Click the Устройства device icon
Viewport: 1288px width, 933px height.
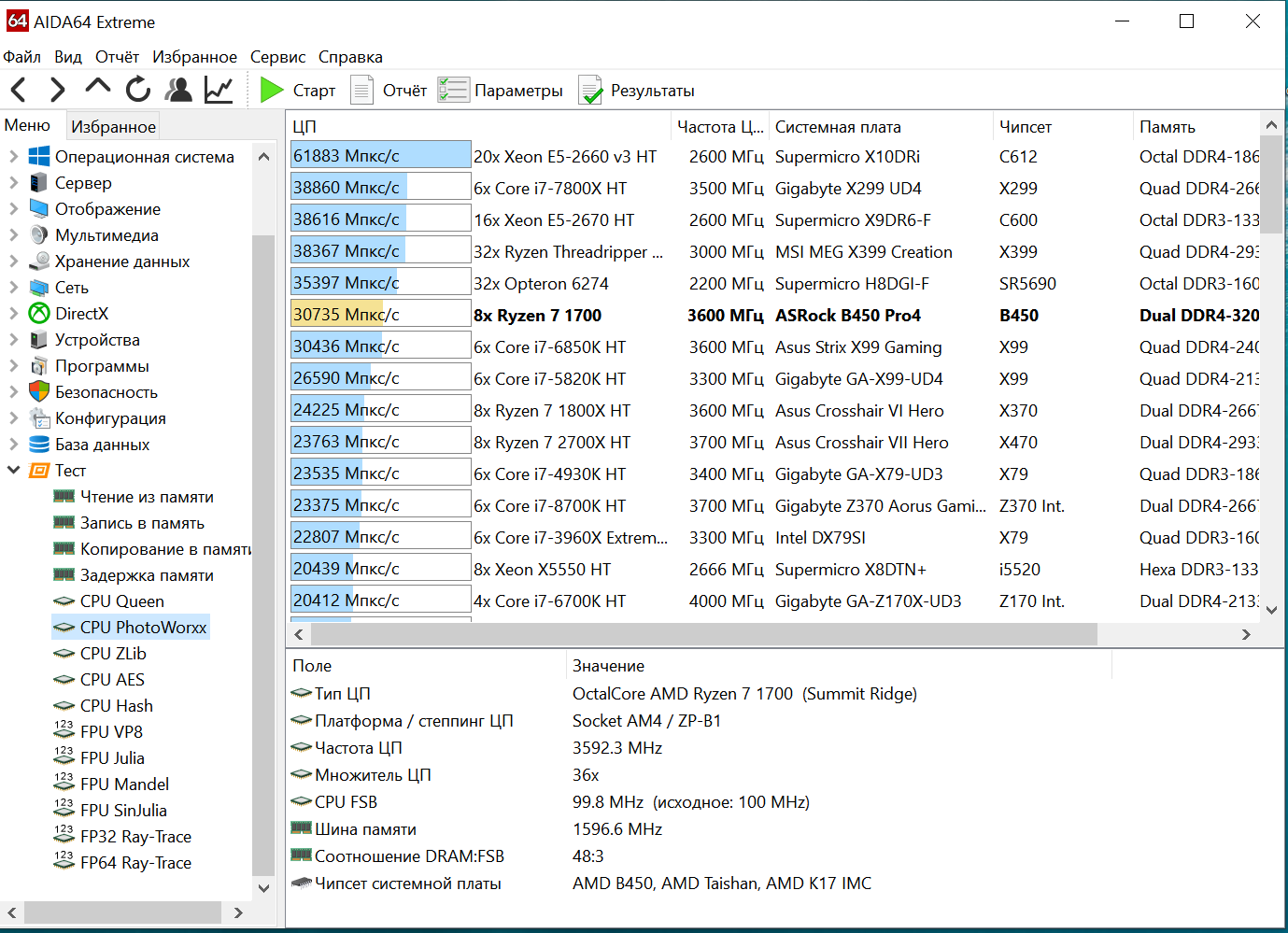39,339
